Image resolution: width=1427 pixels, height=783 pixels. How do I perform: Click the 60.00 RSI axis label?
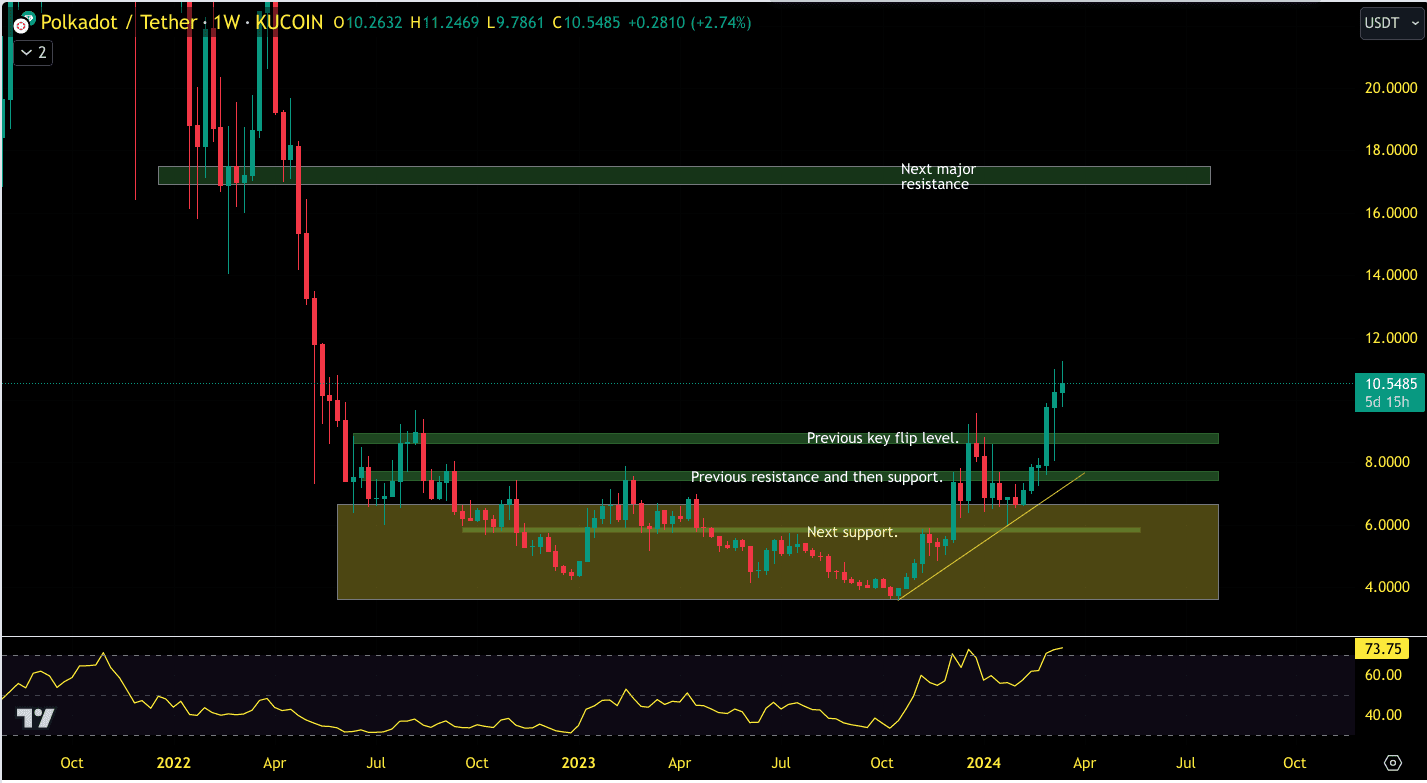(1384, 675)
